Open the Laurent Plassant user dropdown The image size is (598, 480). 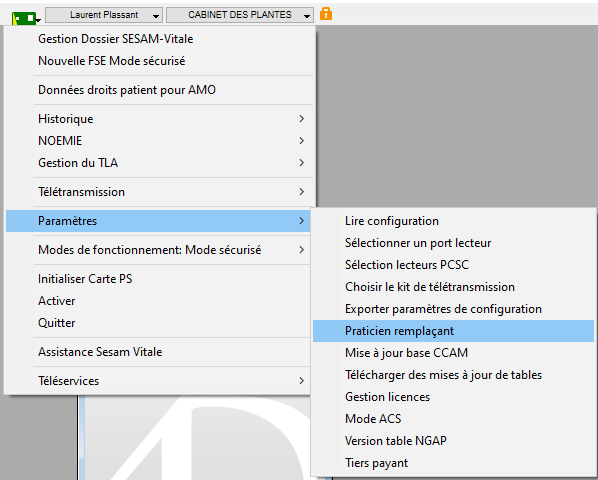click(x=104, y=15)
